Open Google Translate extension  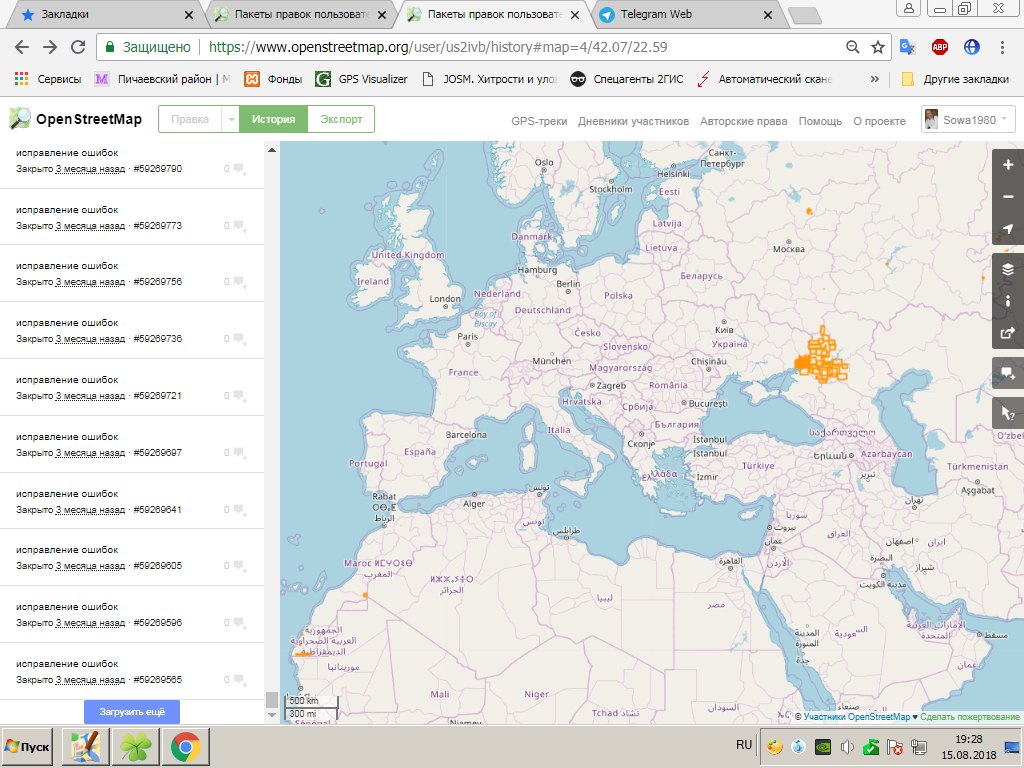click(x=907, y=47)
